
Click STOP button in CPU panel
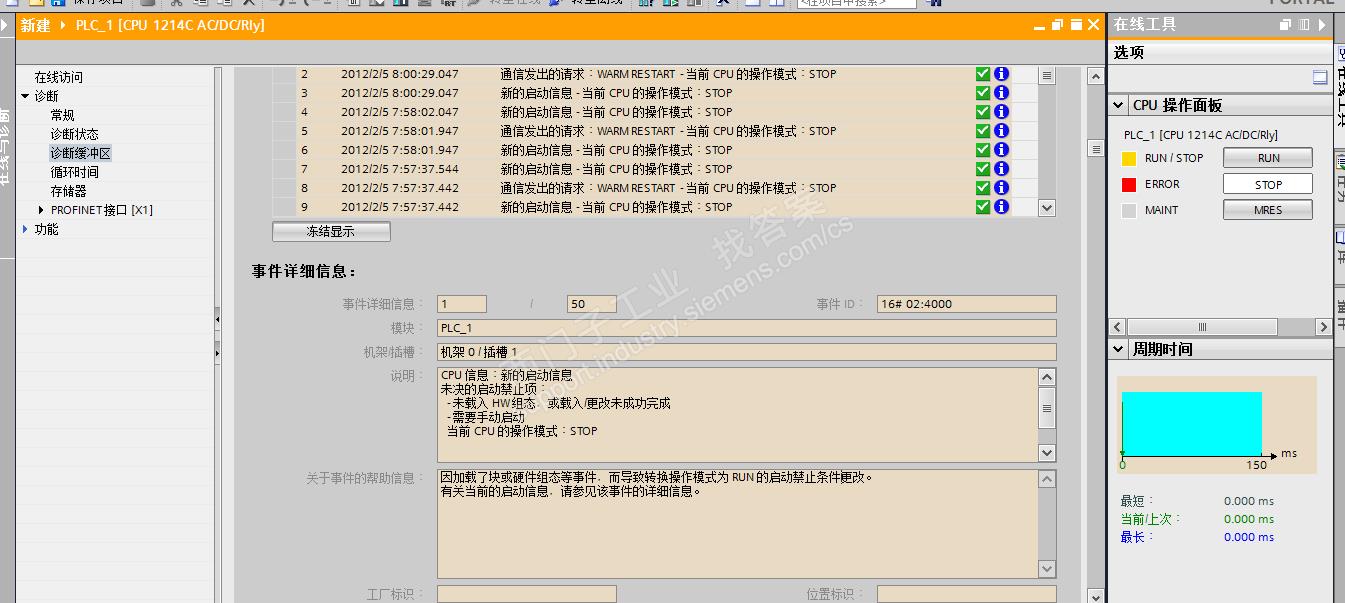pos(1268,184)
